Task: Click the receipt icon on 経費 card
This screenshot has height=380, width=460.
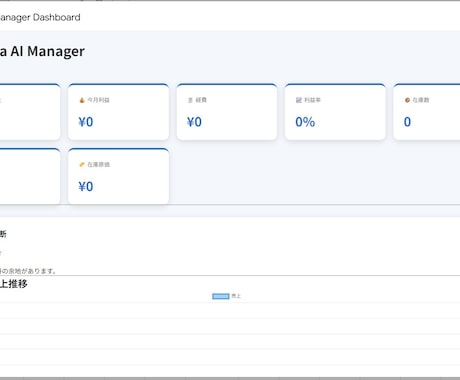Action: coord(190,100)
